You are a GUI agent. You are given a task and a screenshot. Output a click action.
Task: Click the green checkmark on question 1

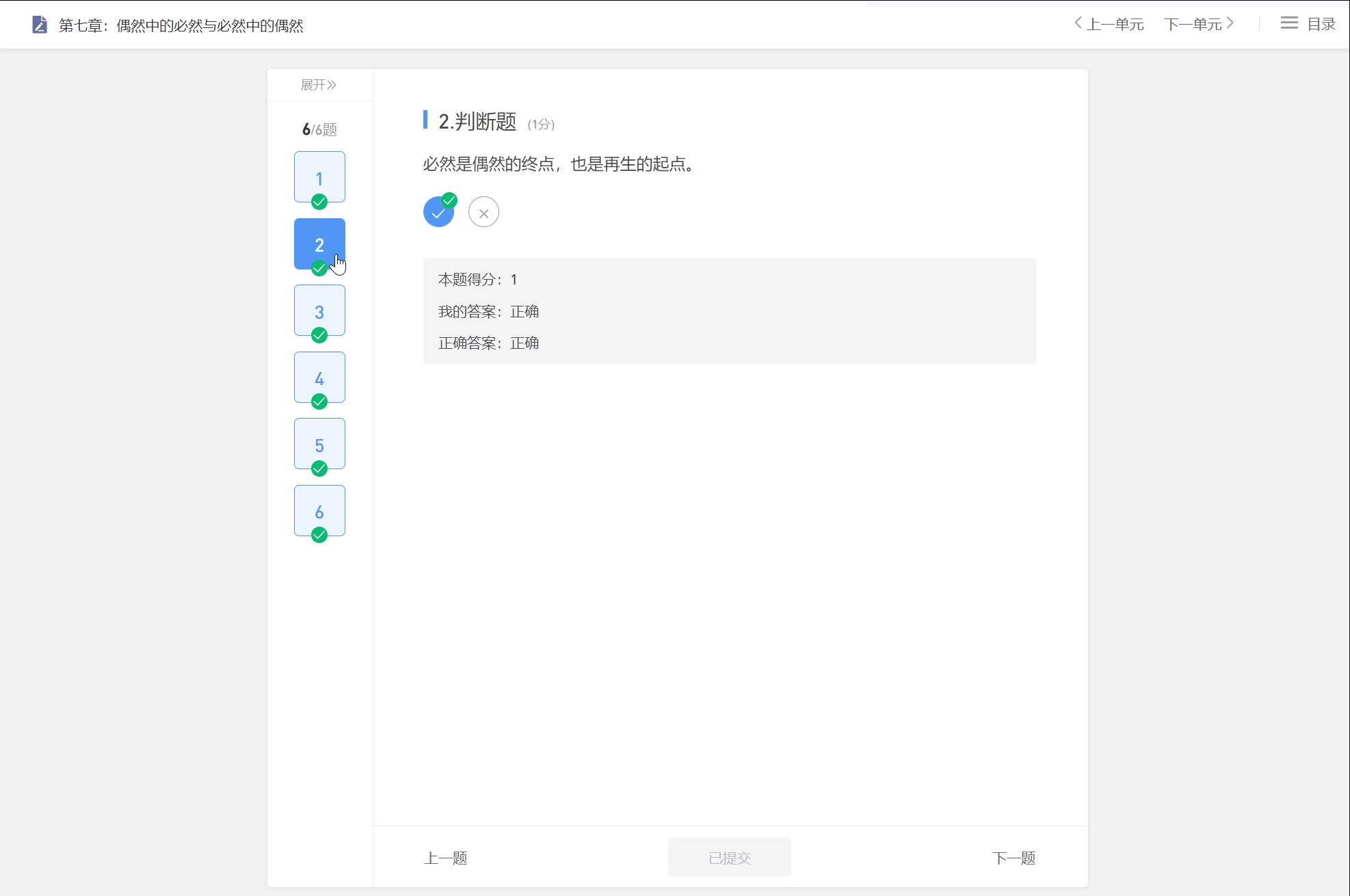319,201
